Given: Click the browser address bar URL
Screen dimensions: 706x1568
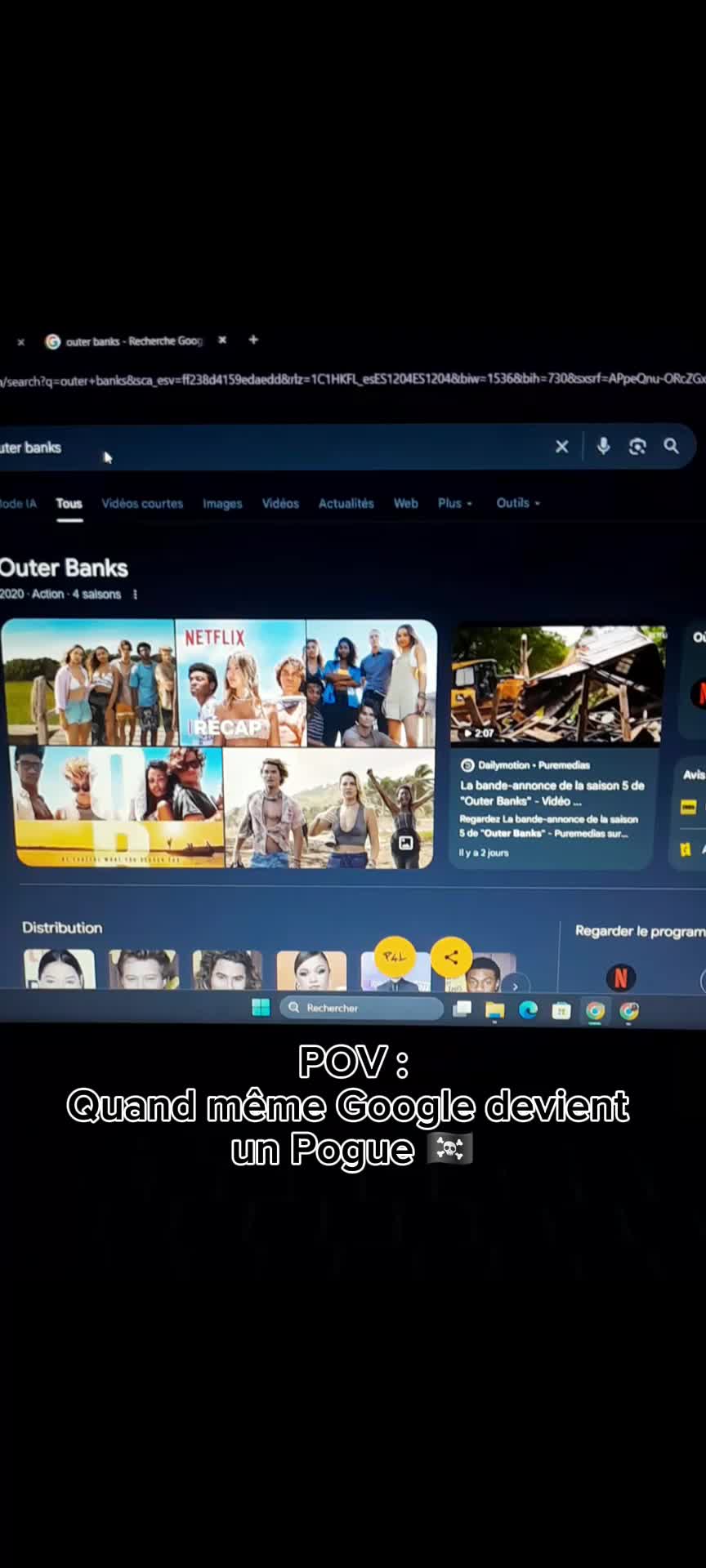Looking at the screenshot, I should (x=353, y=380).
